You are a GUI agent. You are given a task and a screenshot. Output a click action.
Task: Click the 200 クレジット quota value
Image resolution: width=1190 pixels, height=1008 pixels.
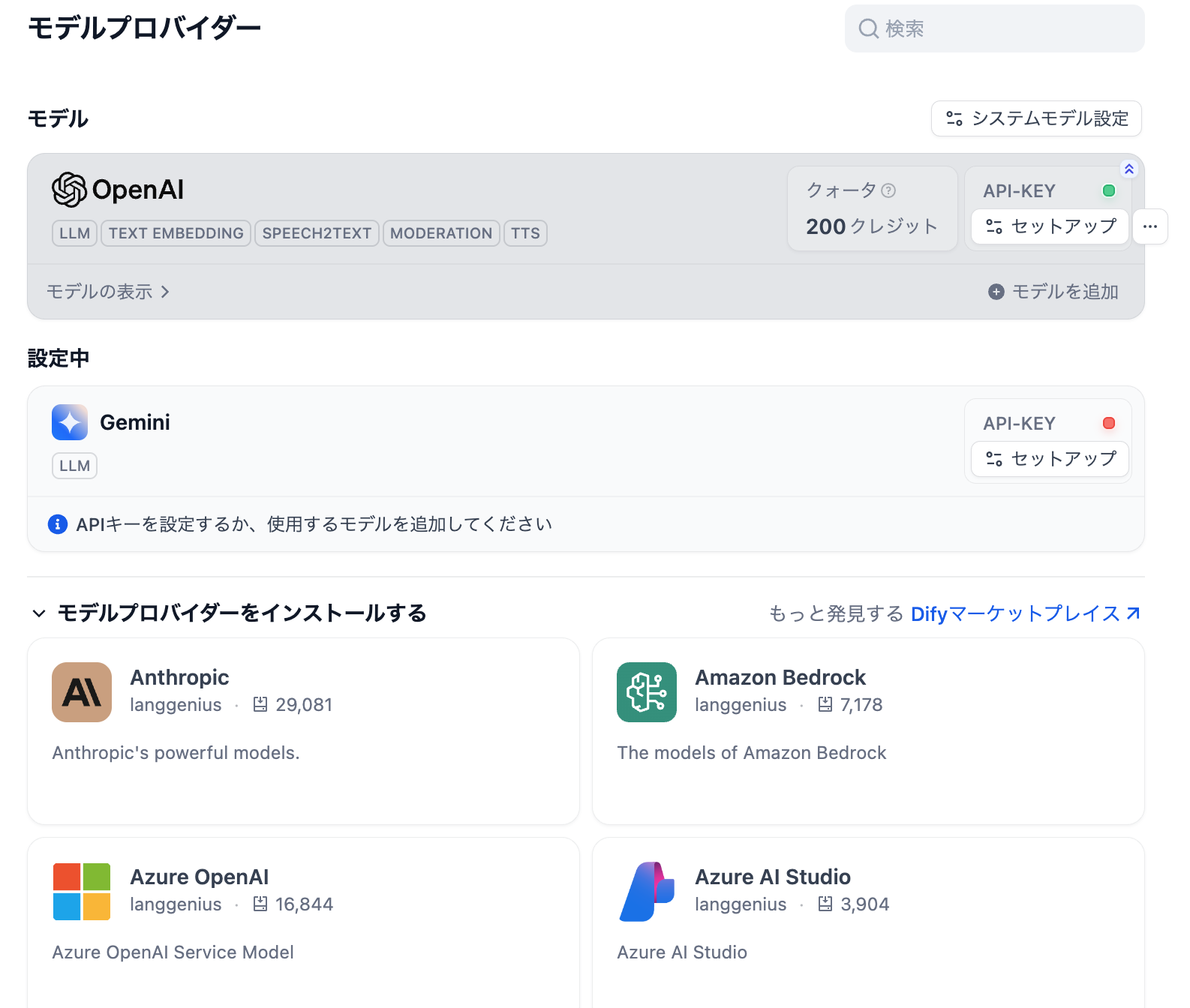pyautogui.click(x=872, y=226)
